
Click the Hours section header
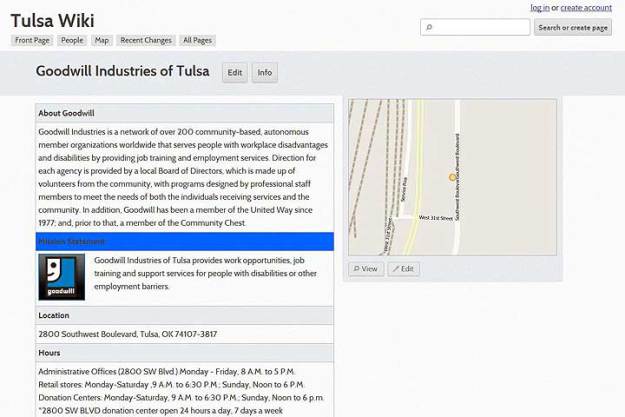tap(185, 353)
